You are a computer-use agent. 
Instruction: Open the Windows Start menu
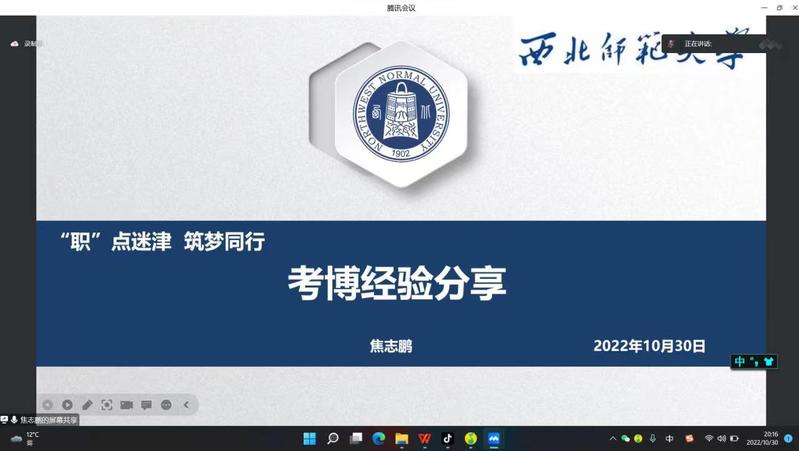coord(309,438)
